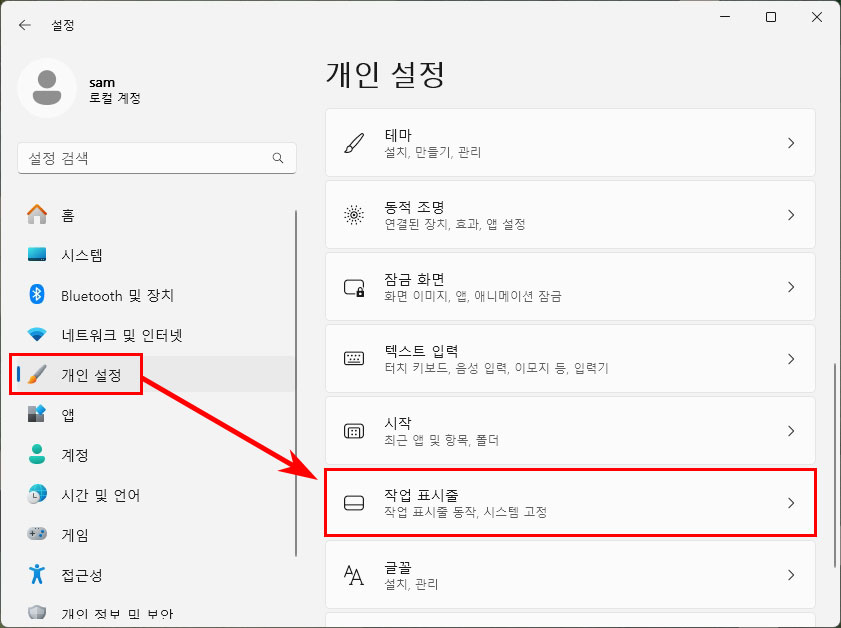Expand the 시작 settings chevron

(792, 430)
